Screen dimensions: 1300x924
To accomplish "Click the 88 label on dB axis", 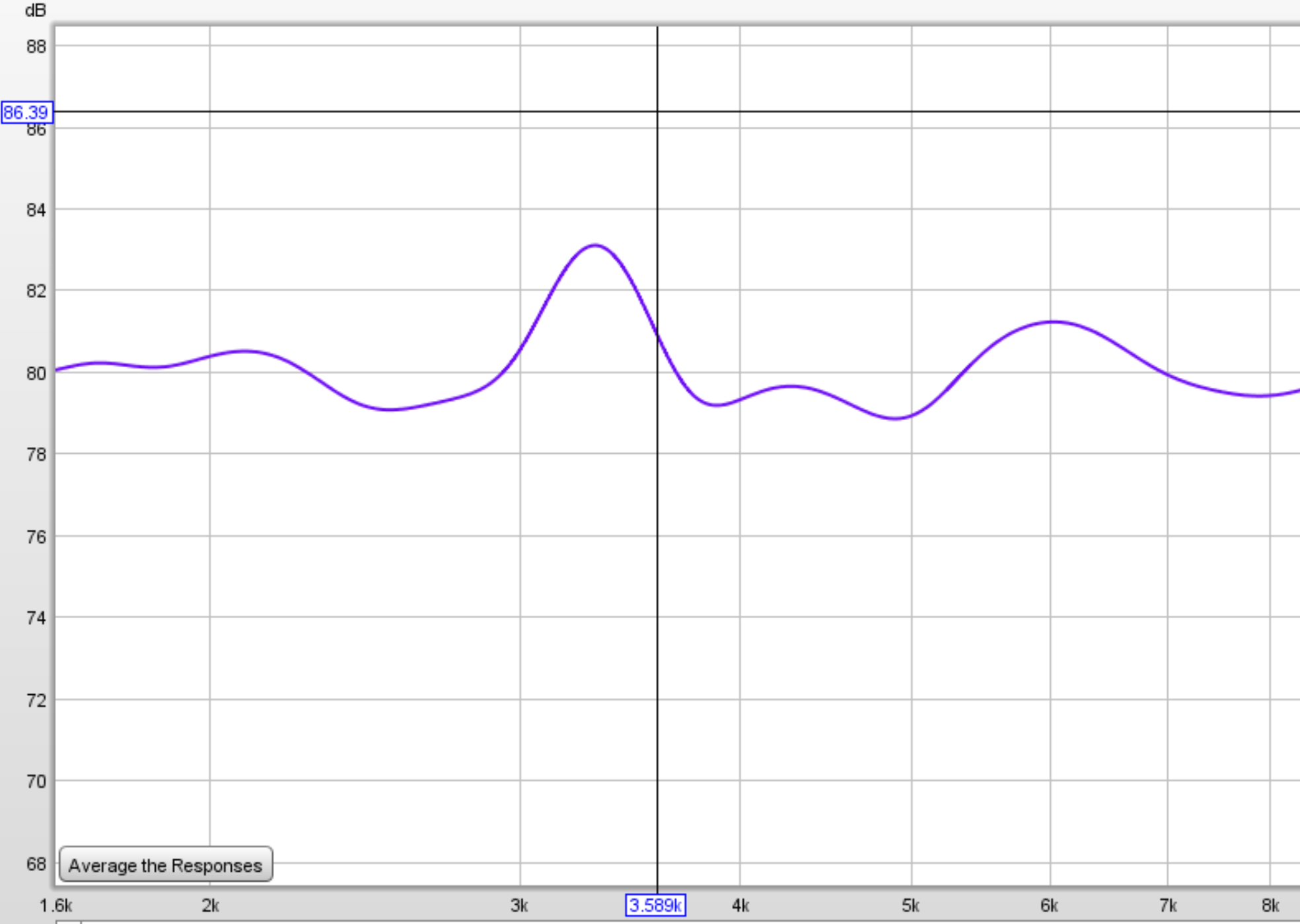I will tap(36, 46).
